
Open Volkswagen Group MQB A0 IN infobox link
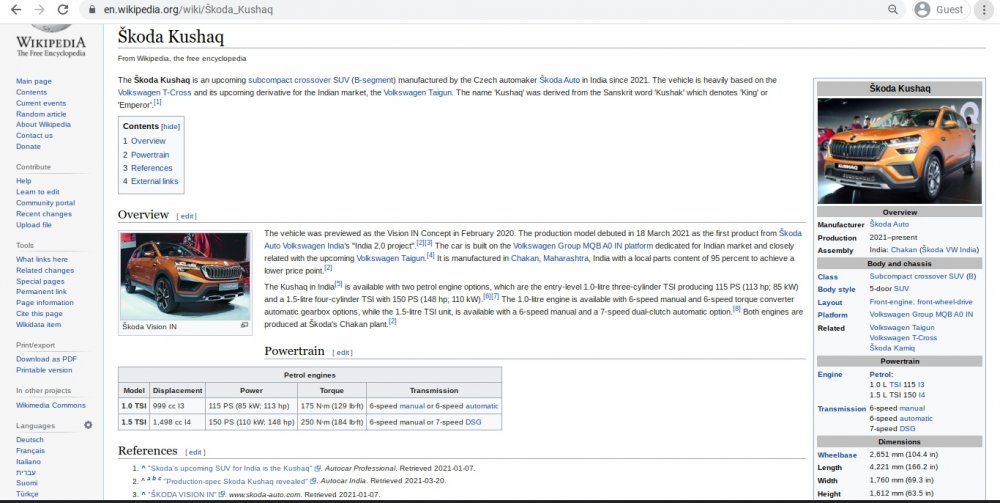pyautogui.click(x=921, y=315)
